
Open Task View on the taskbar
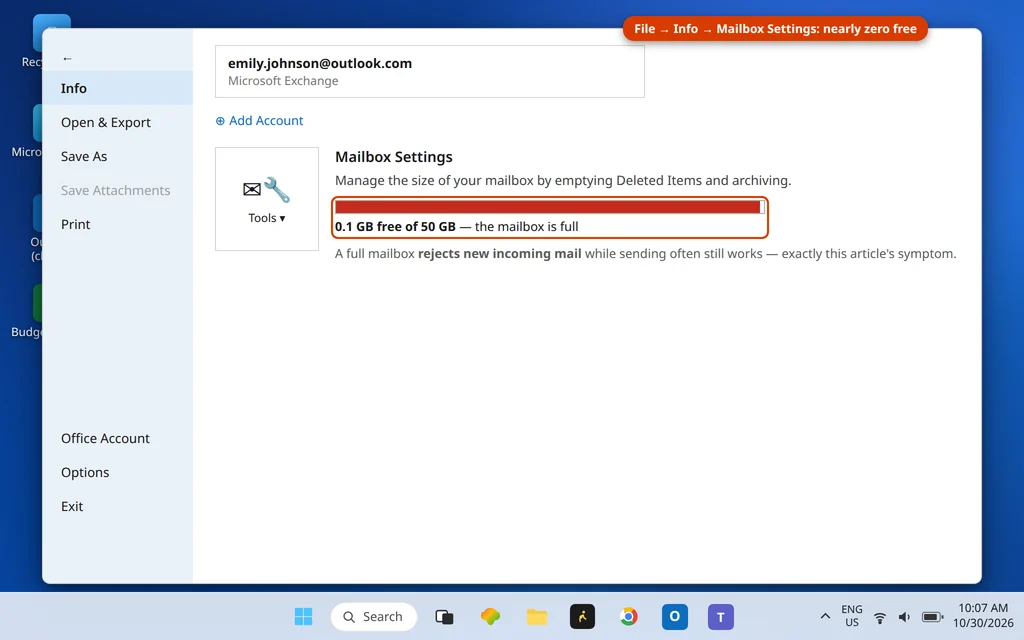[x=444, y=616]
